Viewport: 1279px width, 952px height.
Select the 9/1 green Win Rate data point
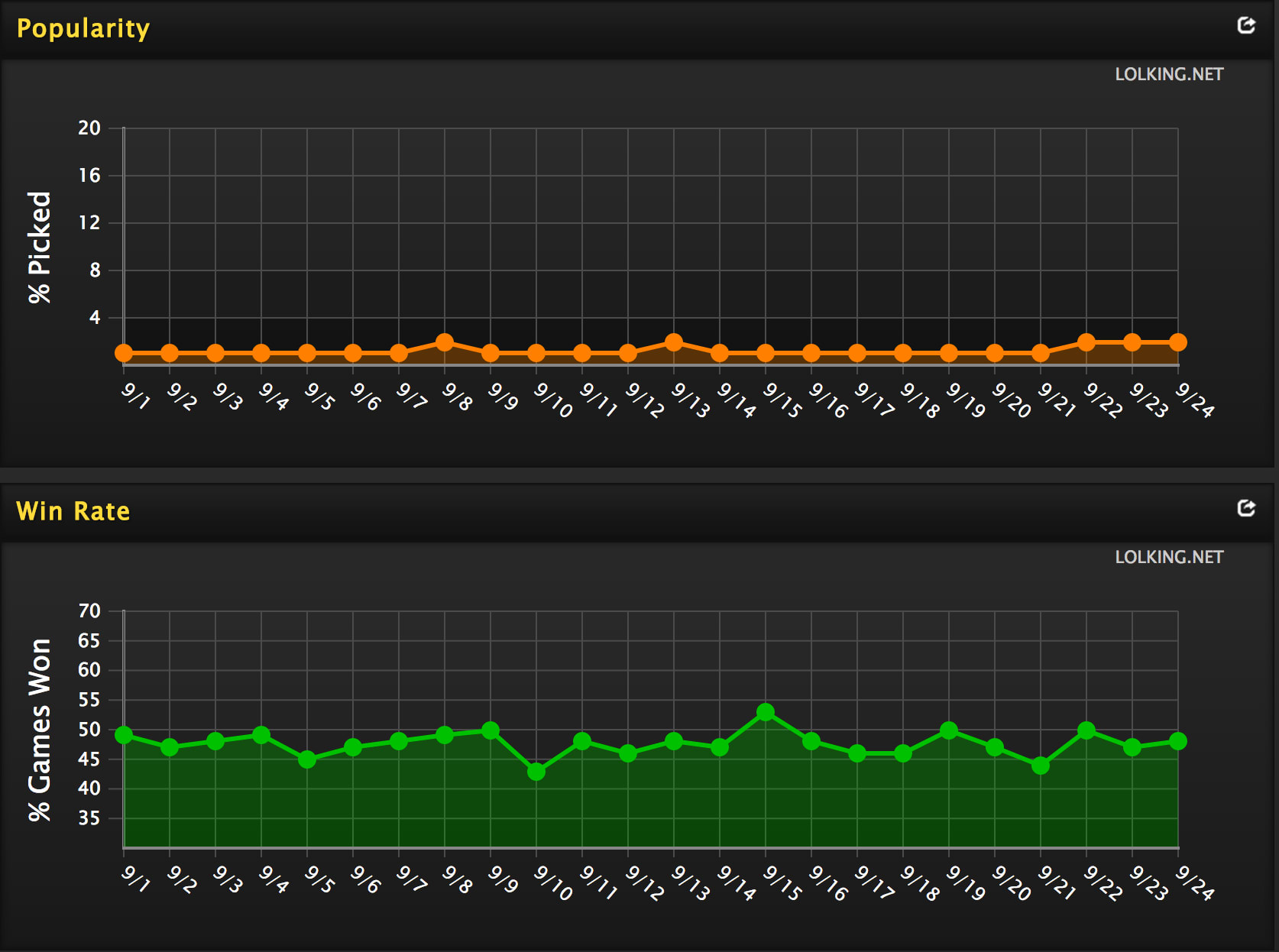coord(124,735)
